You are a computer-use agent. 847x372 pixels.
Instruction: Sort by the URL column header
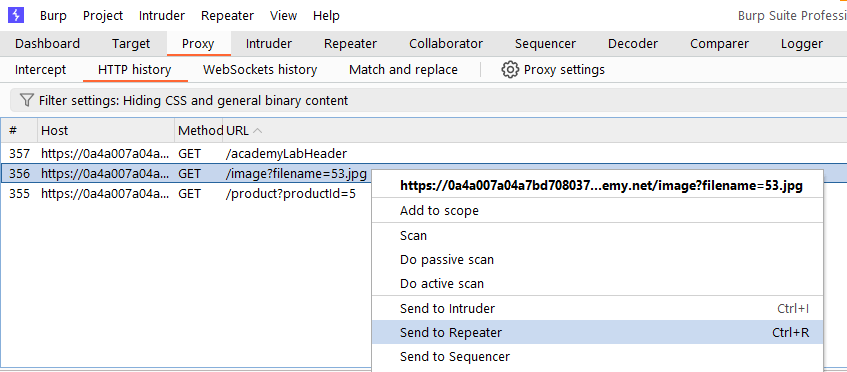pyautogui.click(x=535, y=131)
